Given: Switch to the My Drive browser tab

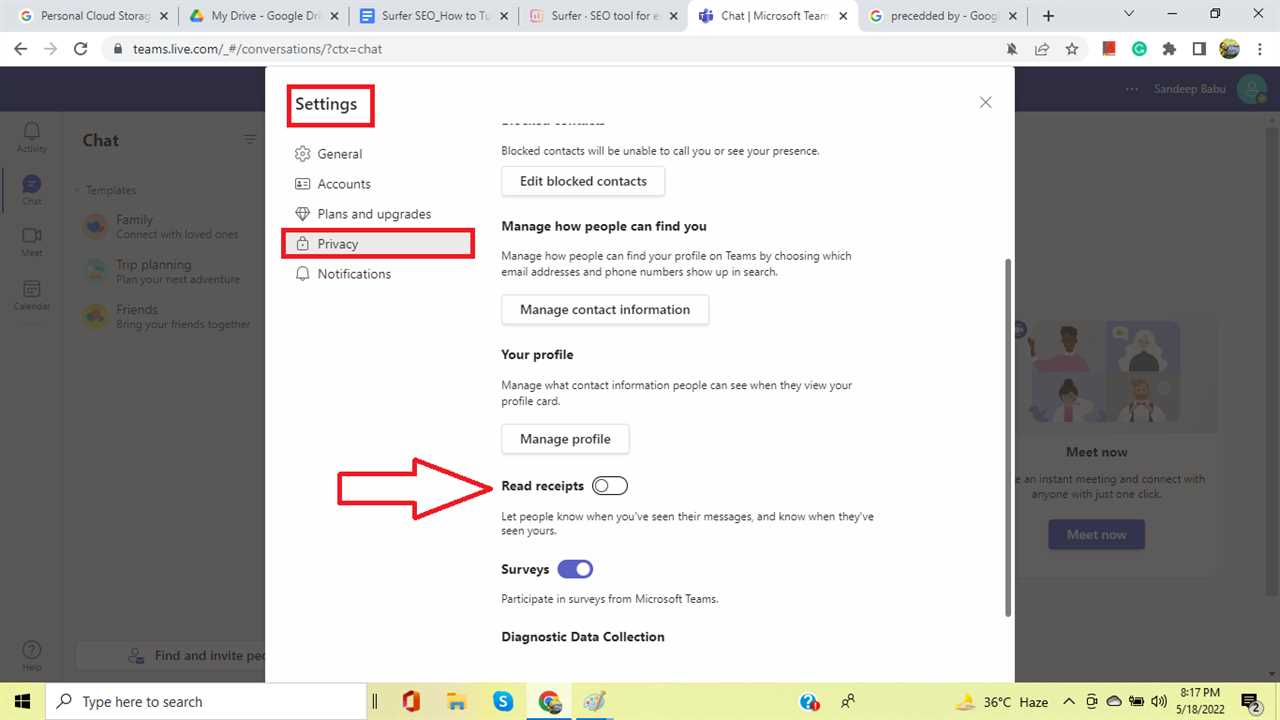Looking at the screenshot, I should (x=264, y=16).
